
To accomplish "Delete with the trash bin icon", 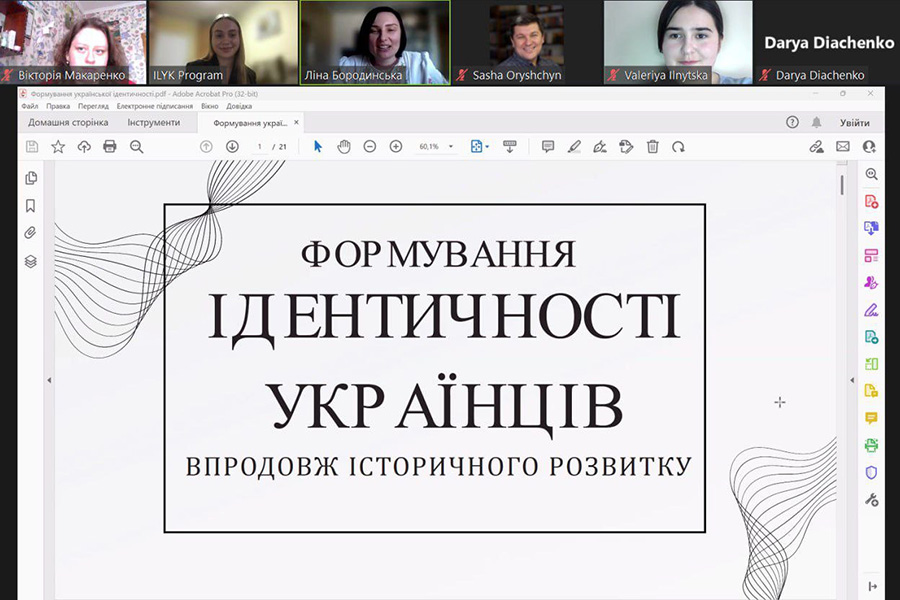I will [653, 146].
